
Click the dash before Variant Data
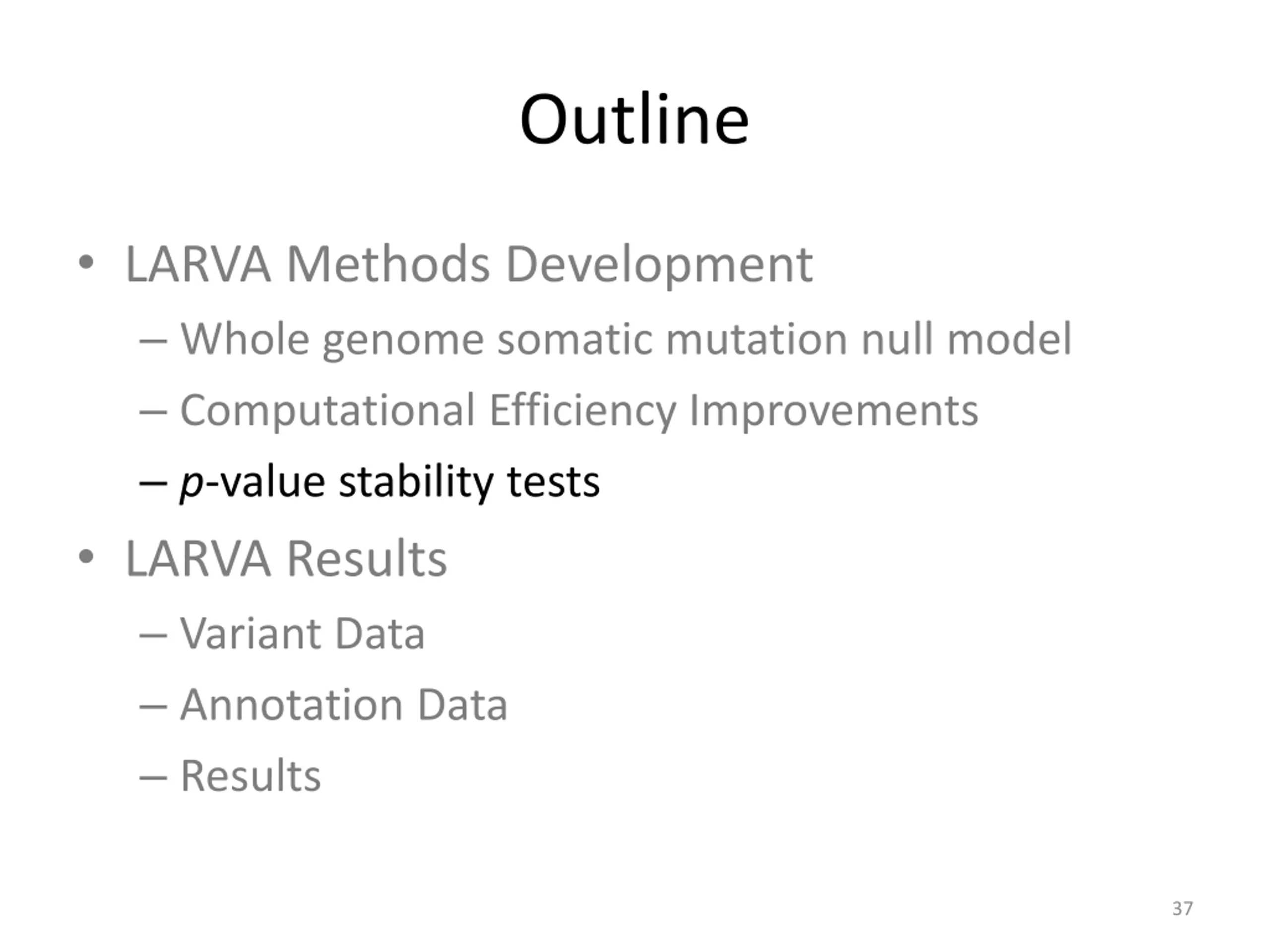click(153, 635)
